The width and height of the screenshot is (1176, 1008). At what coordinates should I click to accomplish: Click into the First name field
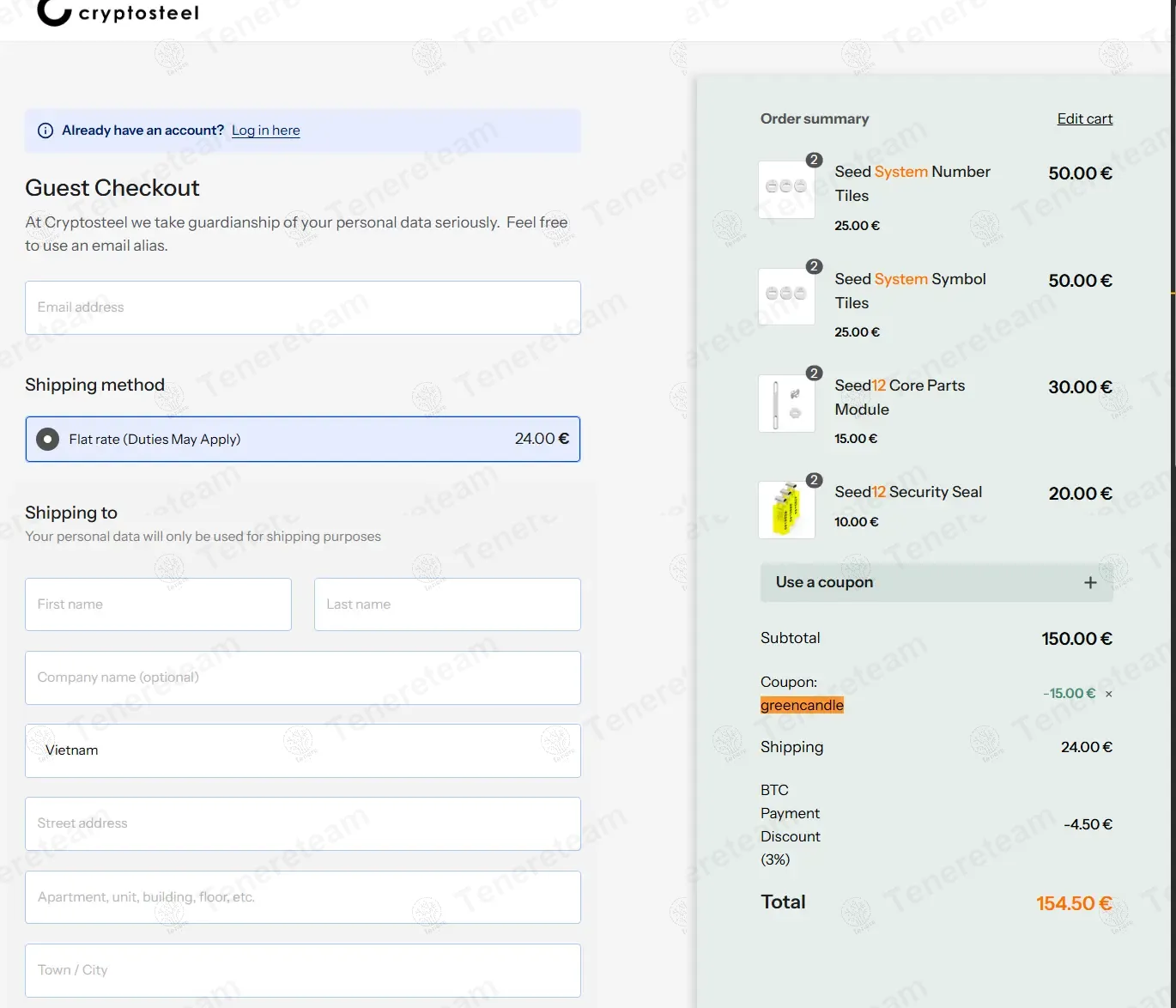click(158, 604)
